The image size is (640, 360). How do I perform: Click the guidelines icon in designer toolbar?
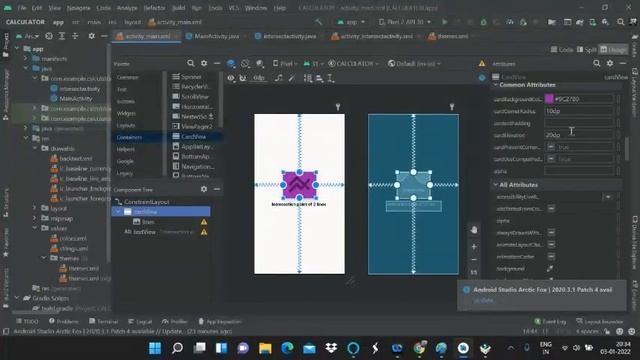pos(331,78)
